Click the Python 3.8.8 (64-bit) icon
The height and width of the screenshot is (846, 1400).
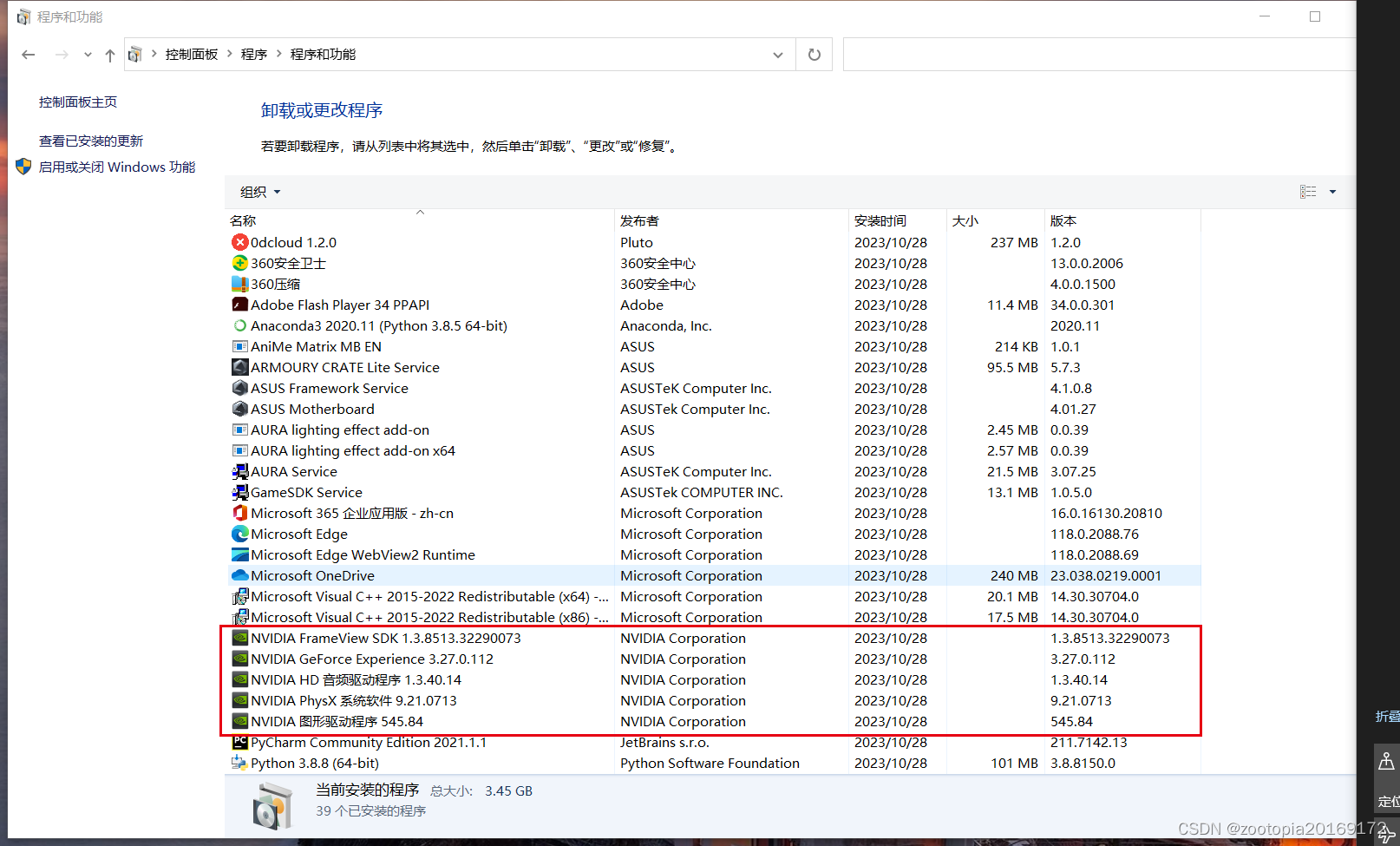240,763
